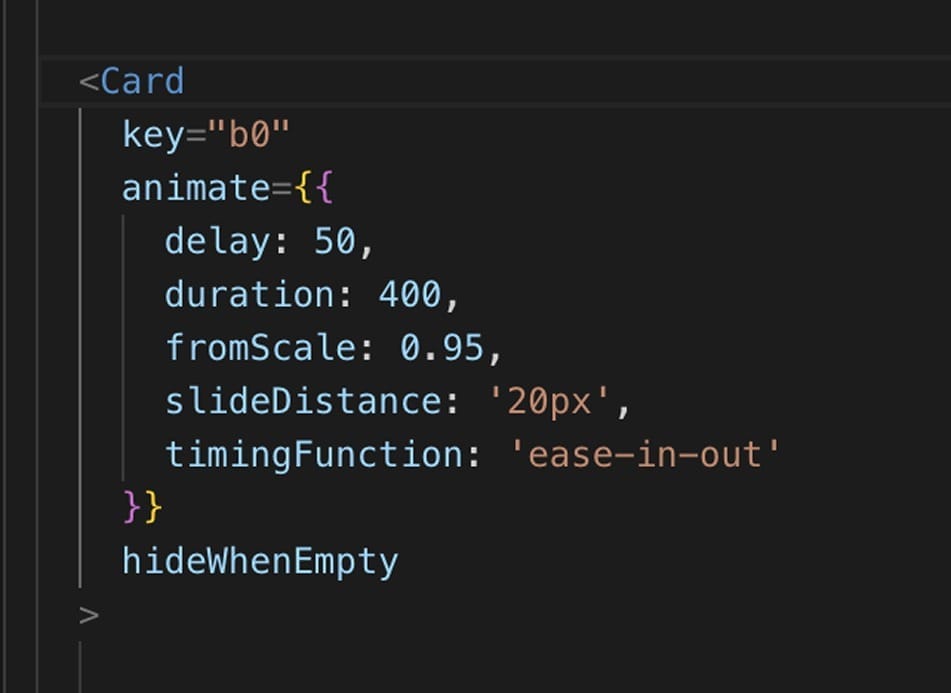Click the 0.95 scale value
The width and height of the screenshot is (951, 693).
(441, 348)
